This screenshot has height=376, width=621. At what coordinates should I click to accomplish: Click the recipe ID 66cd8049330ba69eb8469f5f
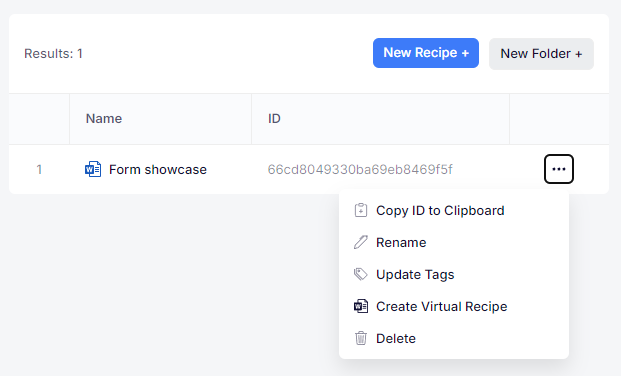[360, 170]
